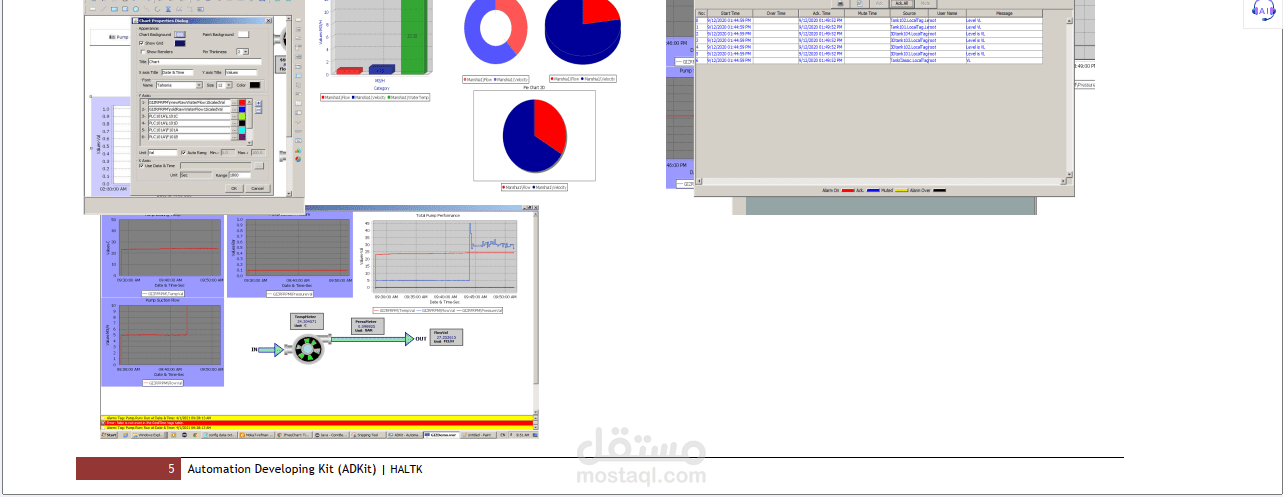Confirm the chart dialog with OK
This screenshot has height=497, width=1283.
(234, 188)
